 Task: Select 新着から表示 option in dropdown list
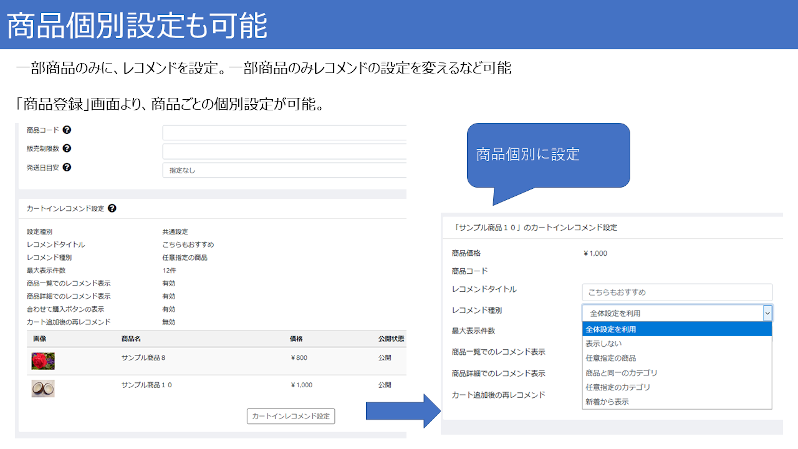point(677,402)
